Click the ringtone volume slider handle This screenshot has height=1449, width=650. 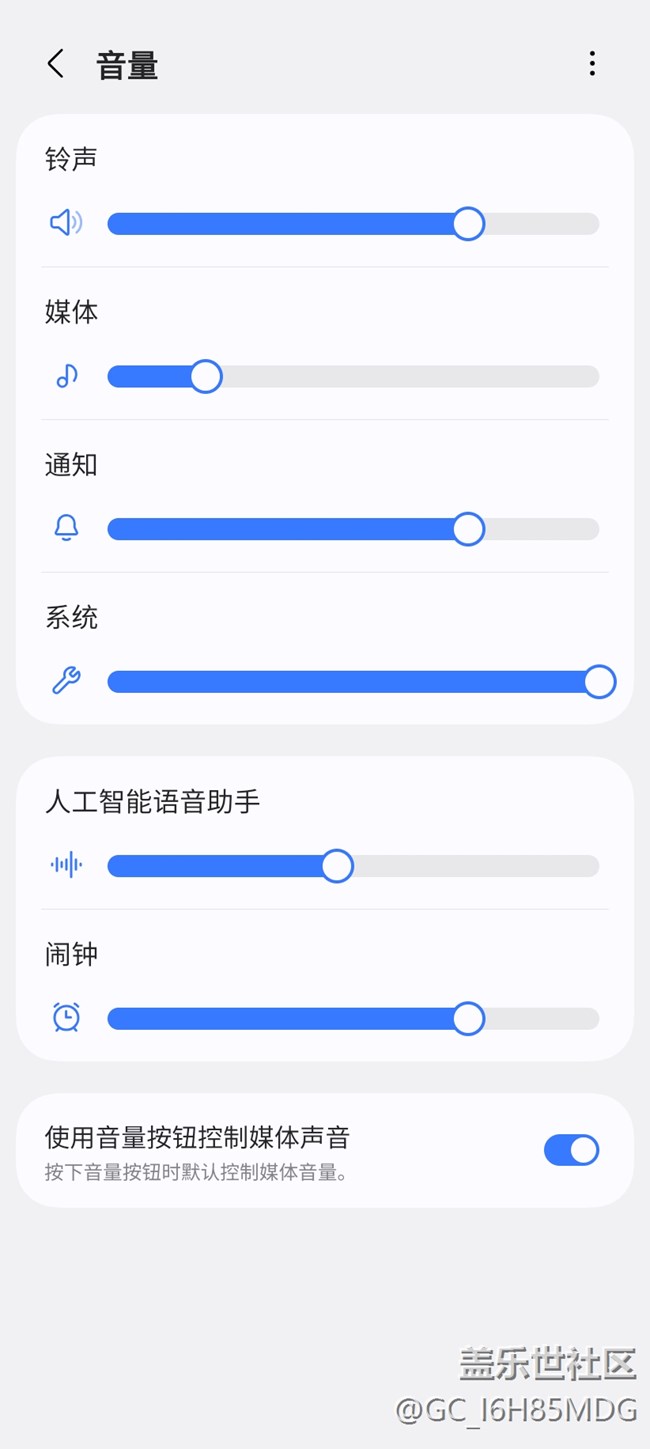pyautogui.click(x=468, y=224)
